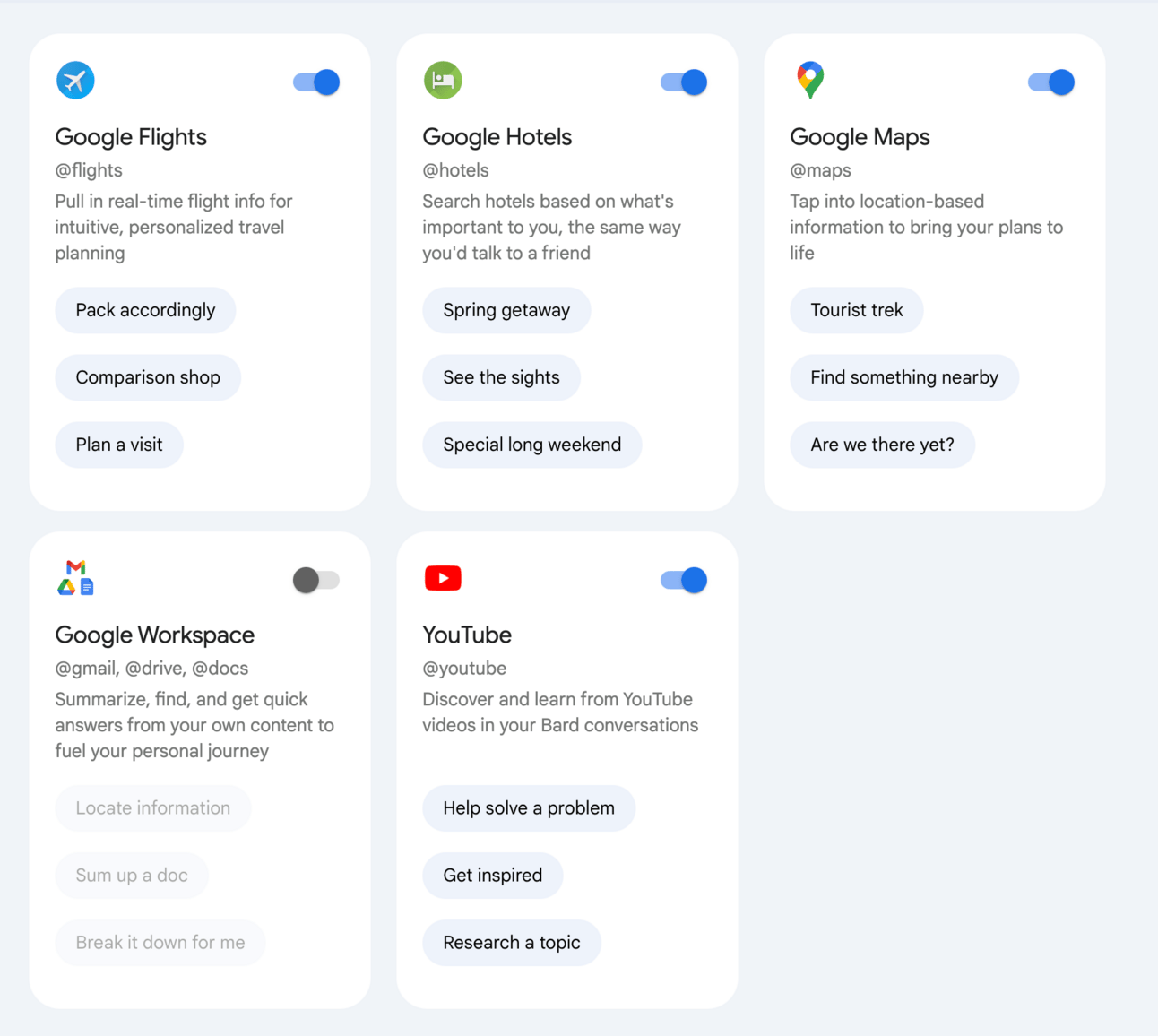Click the 'Google Maps' card title
This screenshot has width=1158, height=1036.
(x=860, y=137)
